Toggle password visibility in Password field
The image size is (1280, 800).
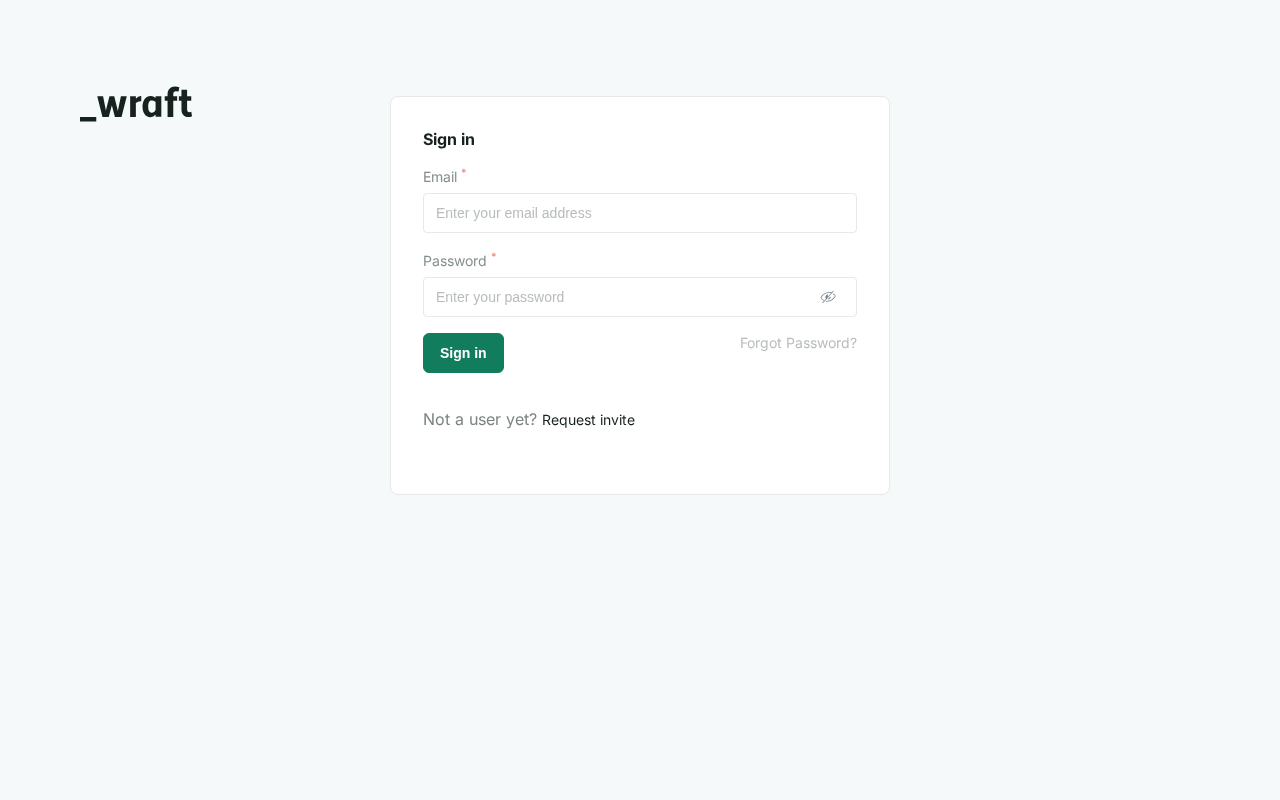pos(828,297)
